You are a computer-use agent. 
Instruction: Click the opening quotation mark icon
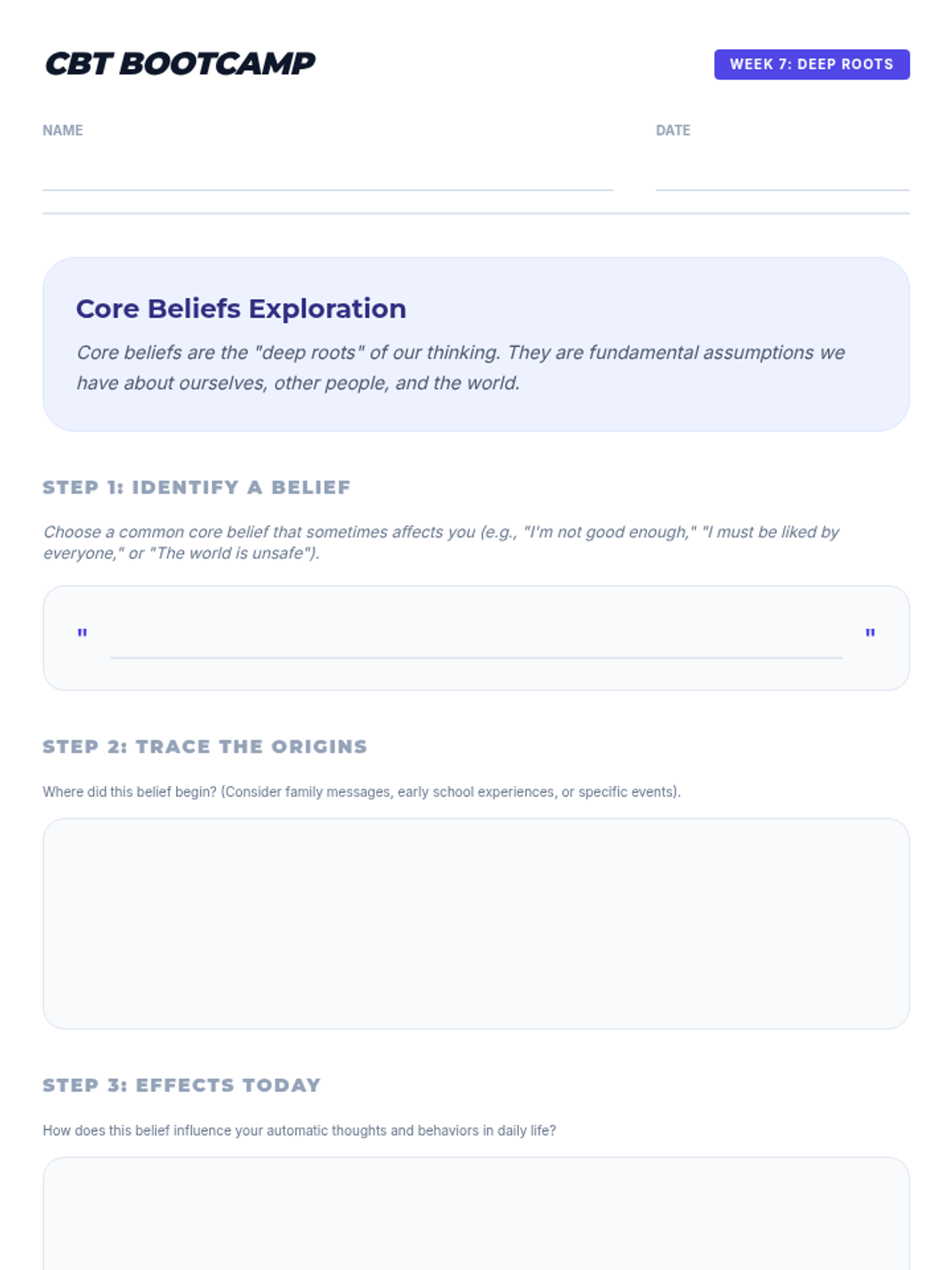click(82, 633)
